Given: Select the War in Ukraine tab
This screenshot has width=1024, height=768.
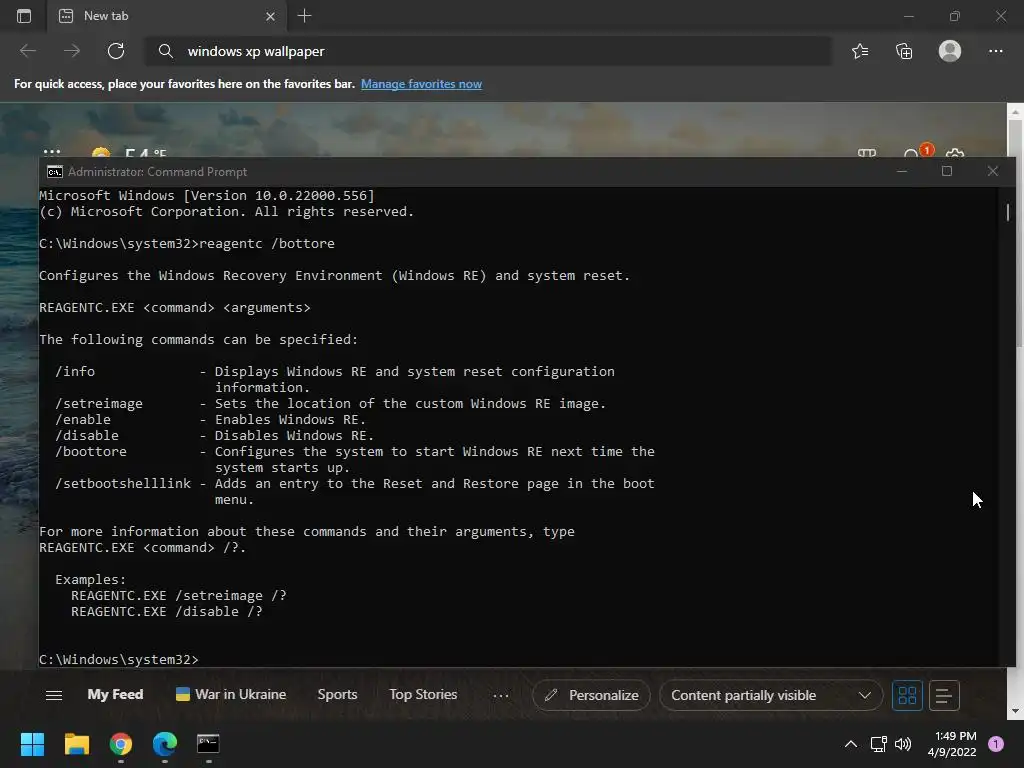Looking at the screenshot, I should coord(231,695).
